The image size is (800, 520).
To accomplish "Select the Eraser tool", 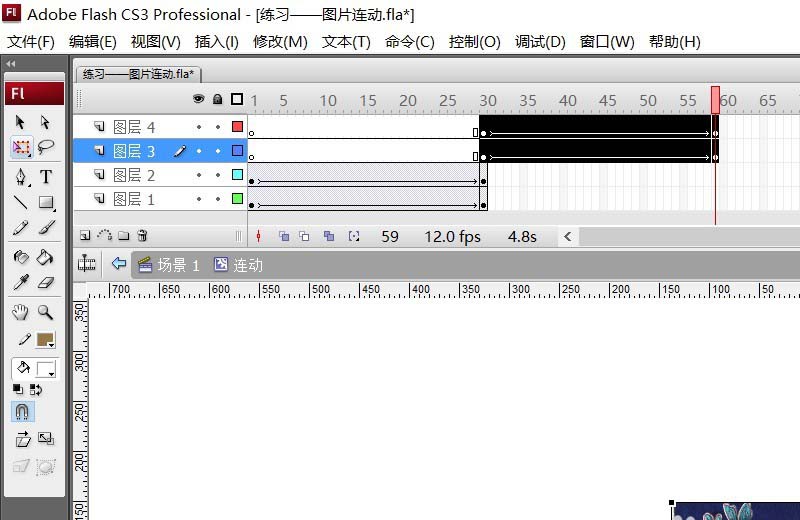I will tap(46, 282).
